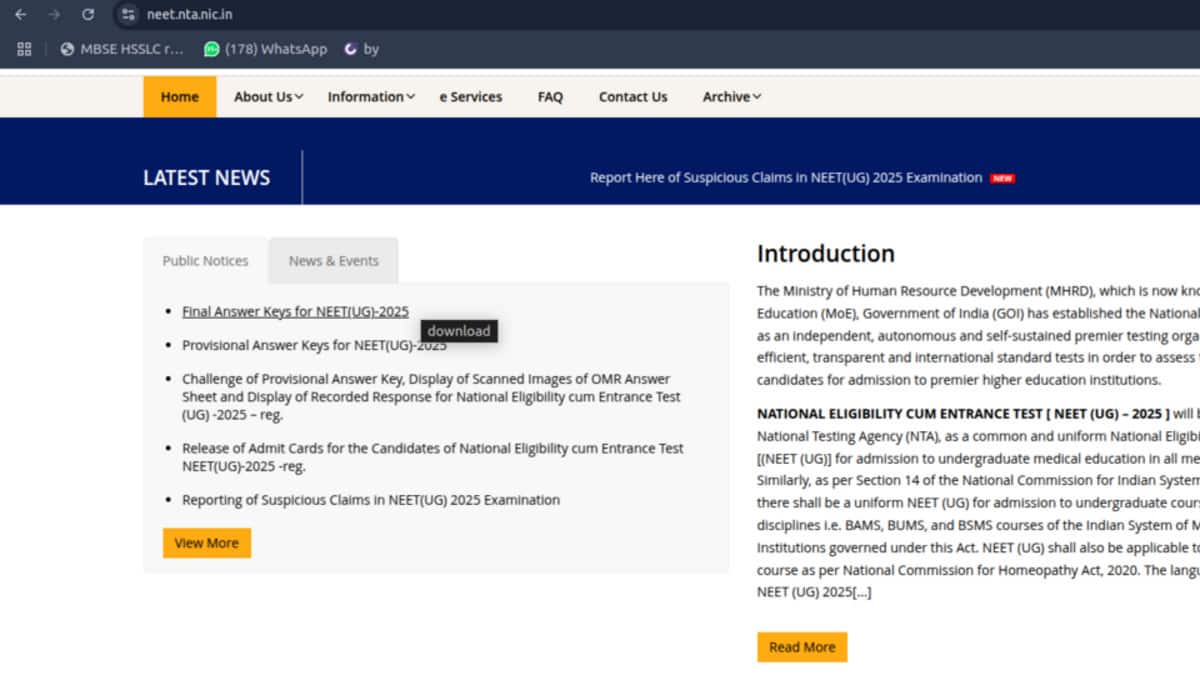This screenshot has width=1200, height=675.
Task: Click the Read More button under Introduction
Action: (x=802, y=647)
